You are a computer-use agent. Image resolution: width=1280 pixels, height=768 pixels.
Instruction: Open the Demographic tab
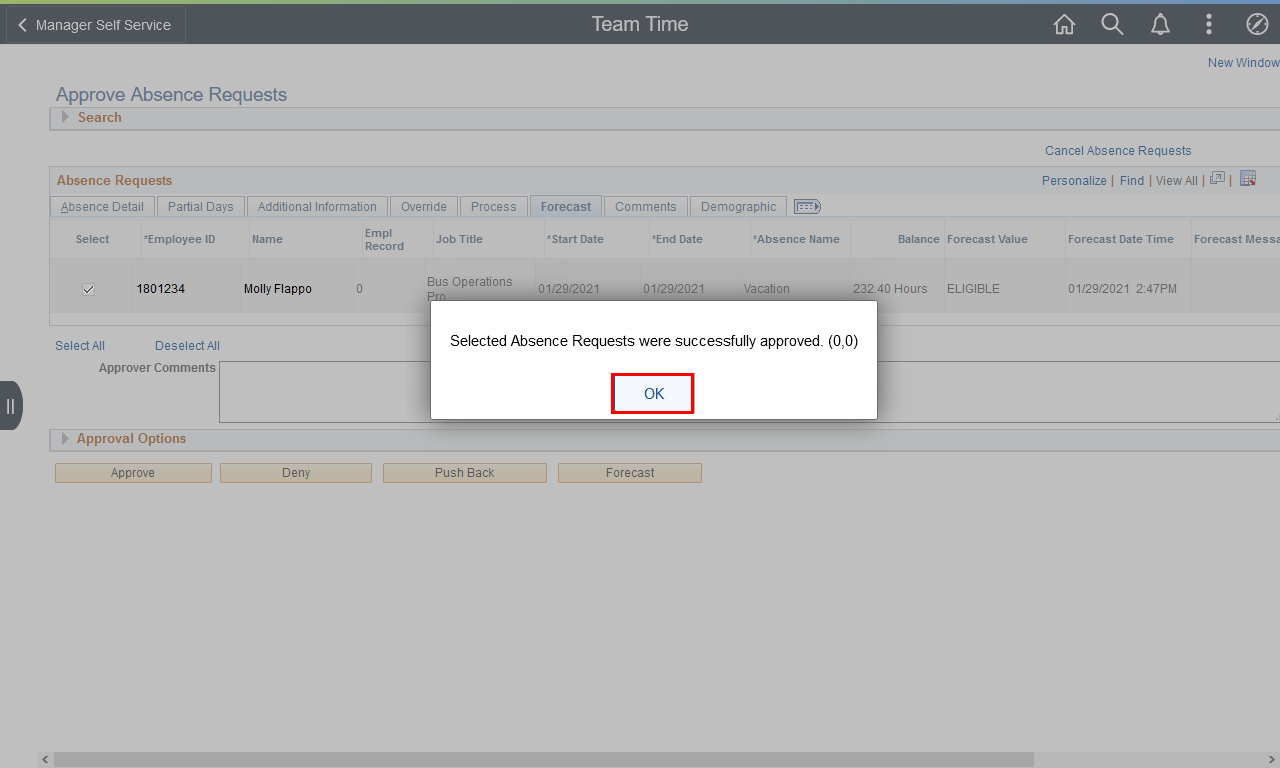pyautogui.click(x=738, y=207)
